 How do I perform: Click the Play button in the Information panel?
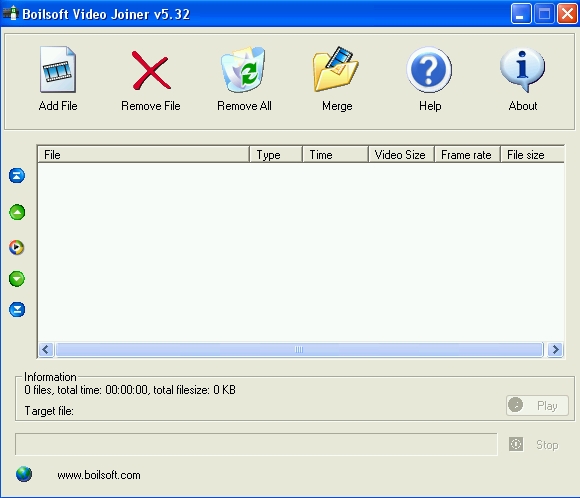(537, 406)
